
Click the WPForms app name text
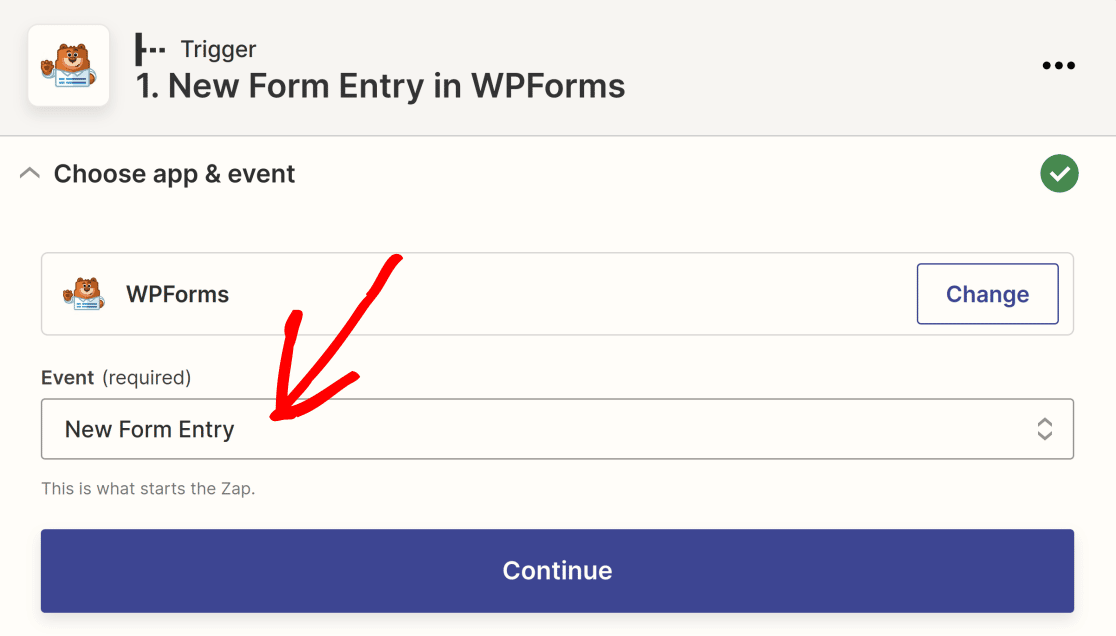[177, 295]
